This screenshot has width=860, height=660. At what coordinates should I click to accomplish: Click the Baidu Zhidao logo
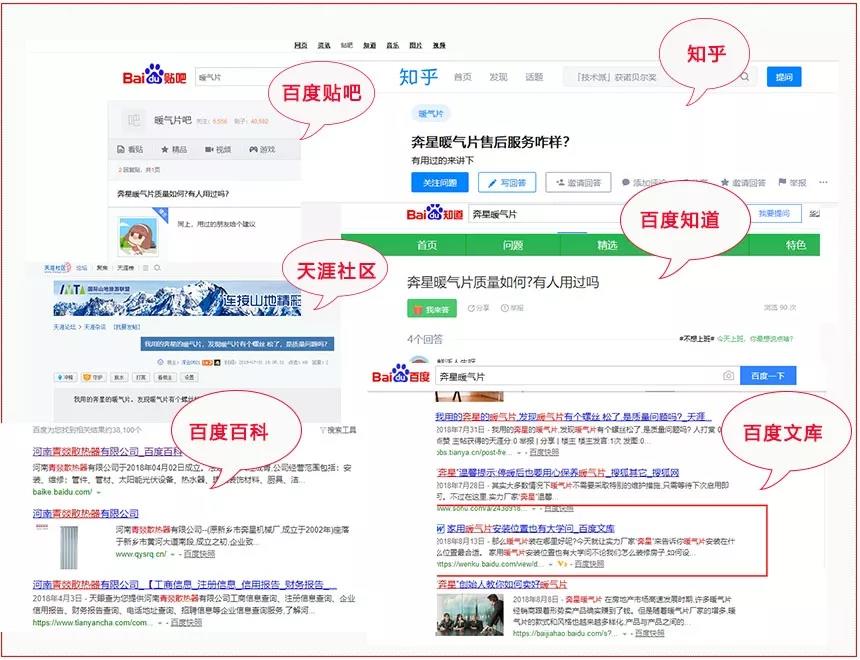click(x=435, y=213)
